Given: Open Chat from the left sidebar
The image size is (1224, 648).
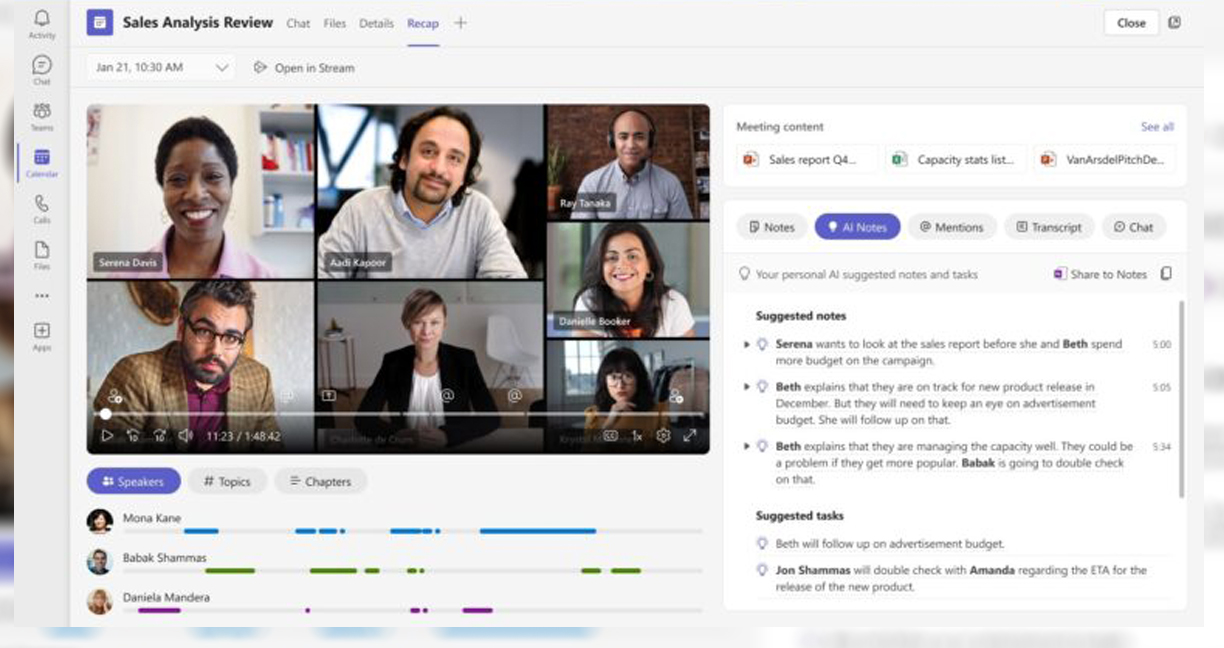Looking at the screenshot, I should (41, 70).
